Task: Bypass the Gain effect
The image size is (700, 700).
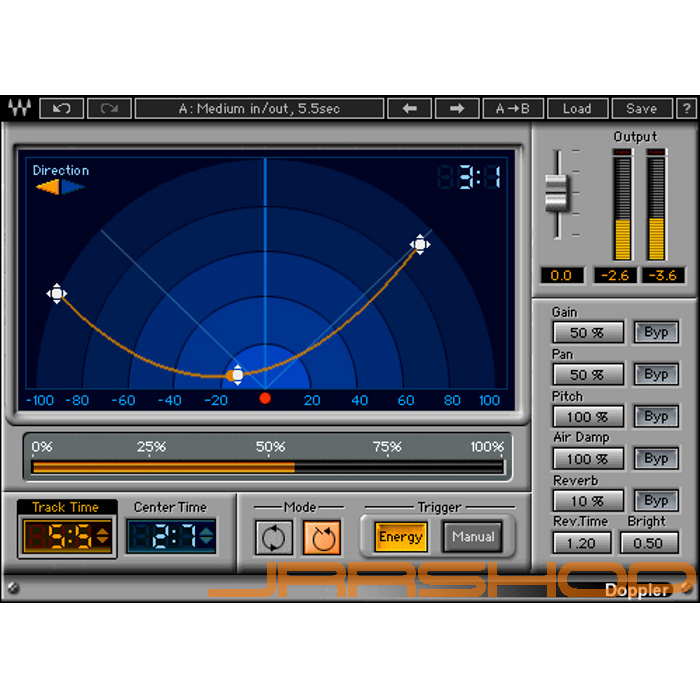Action: click(x=656, y=332)
